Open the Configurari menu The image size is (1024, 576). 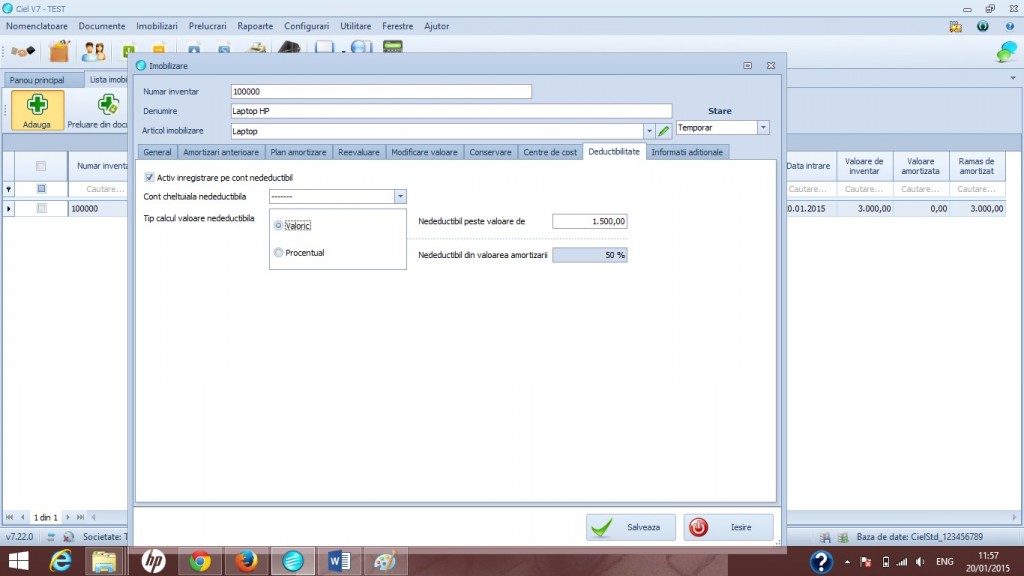pyautogui.click(x=306, y=26)
